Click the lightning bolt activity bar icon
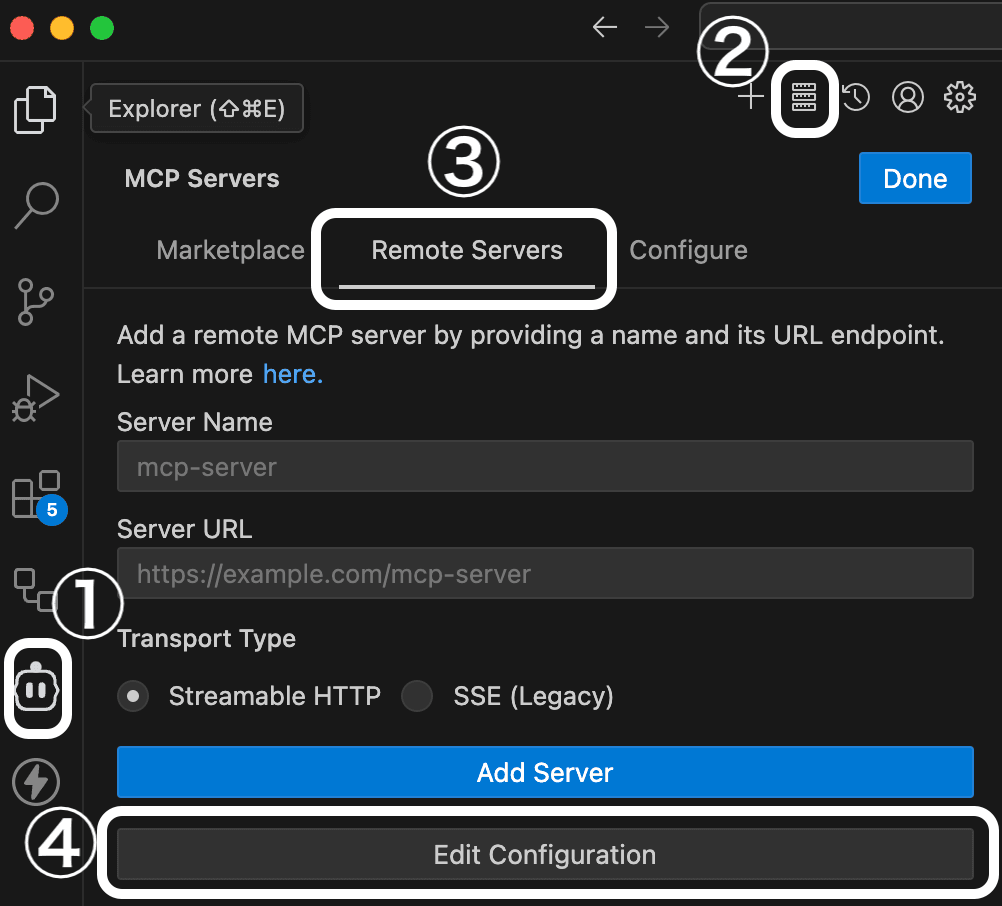This screenshot has width=1002, height=906. pyautogui.click(x=35, y=782)
